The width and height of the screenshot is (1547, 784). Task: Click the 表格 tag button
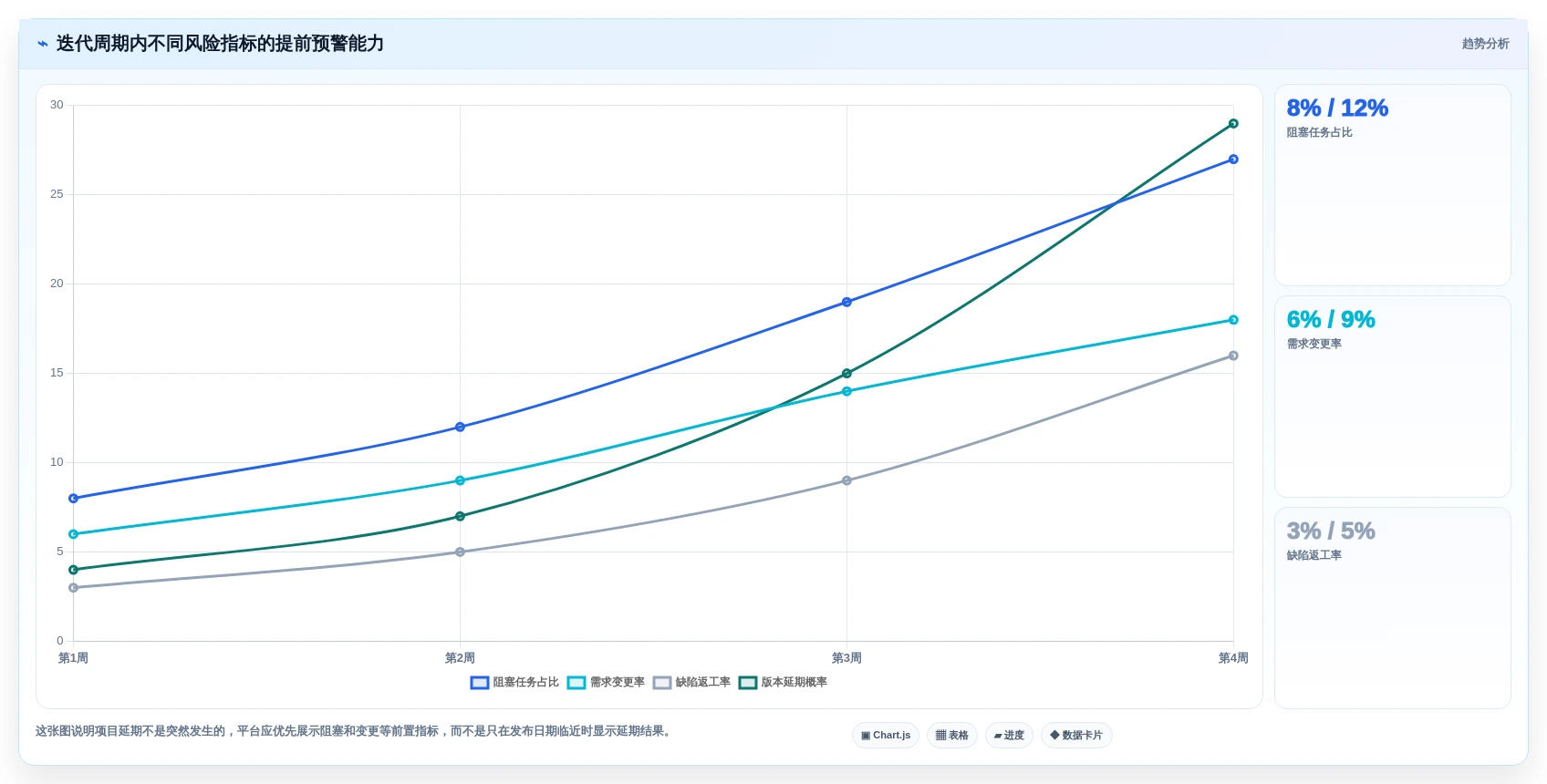pos(952,736)
